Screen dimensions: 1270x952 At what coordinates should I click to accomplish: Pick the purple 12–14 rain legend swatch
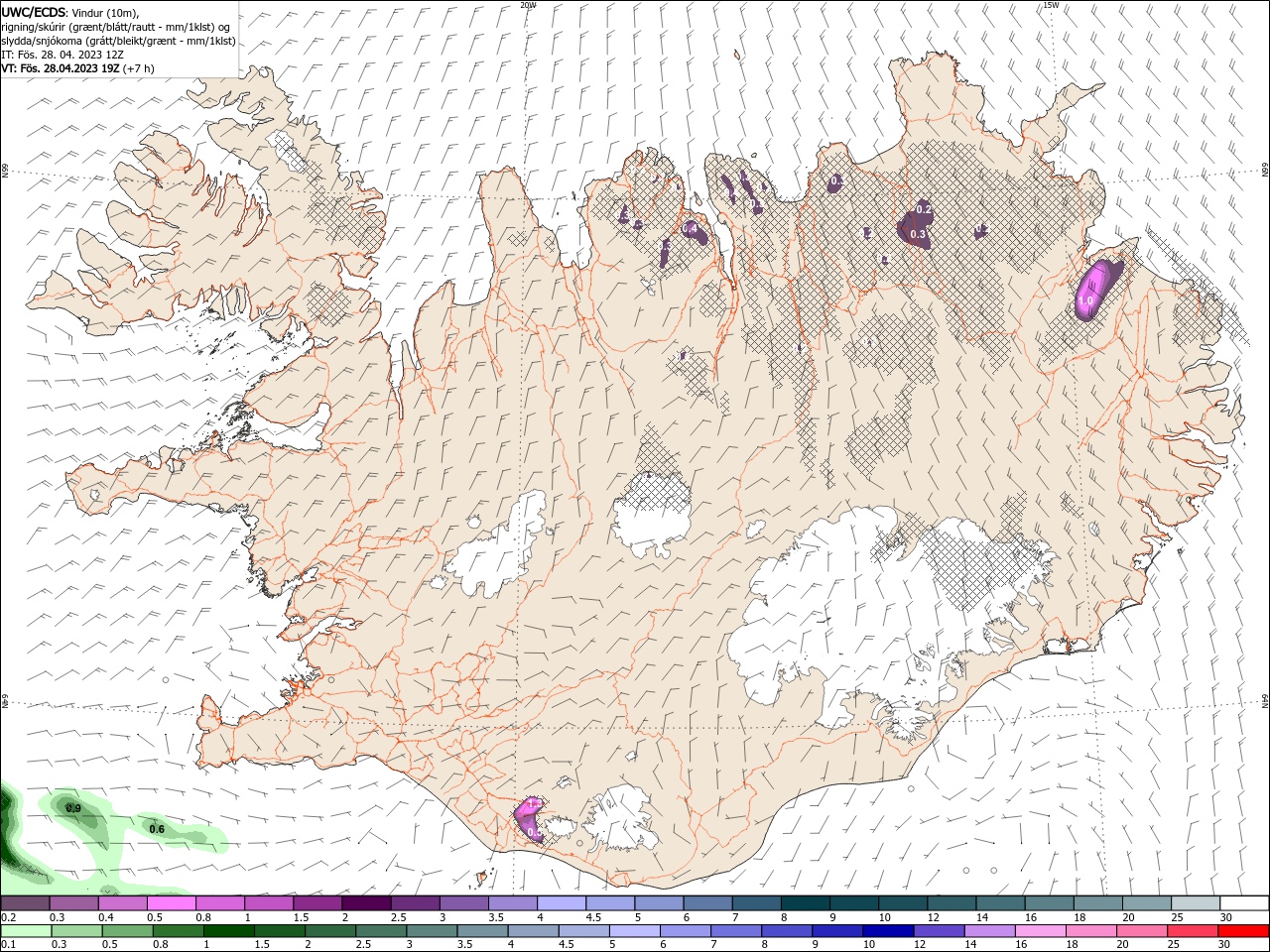click(x=938, y=931)
